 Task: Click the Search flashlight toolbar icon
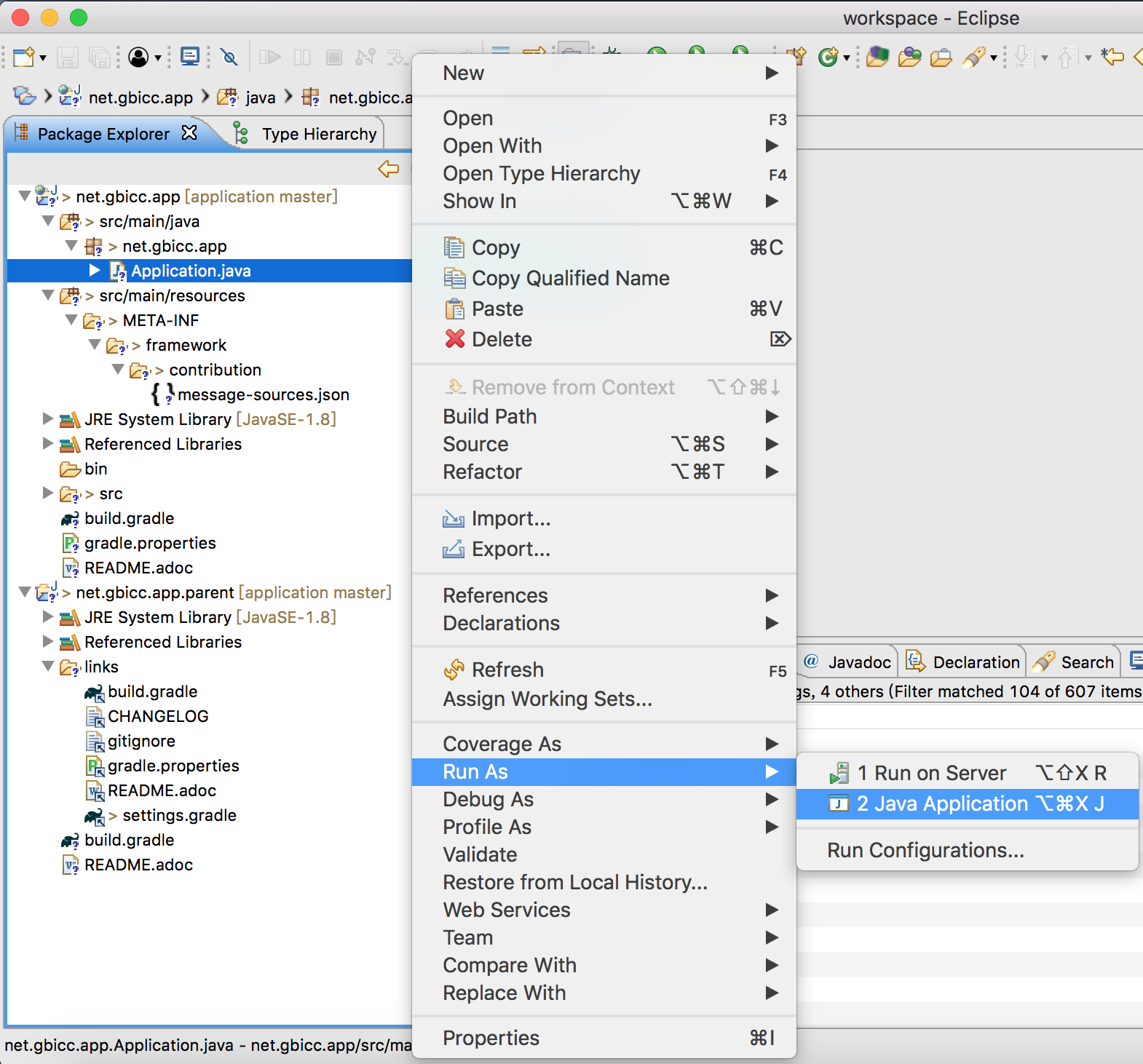coord(973,57)
